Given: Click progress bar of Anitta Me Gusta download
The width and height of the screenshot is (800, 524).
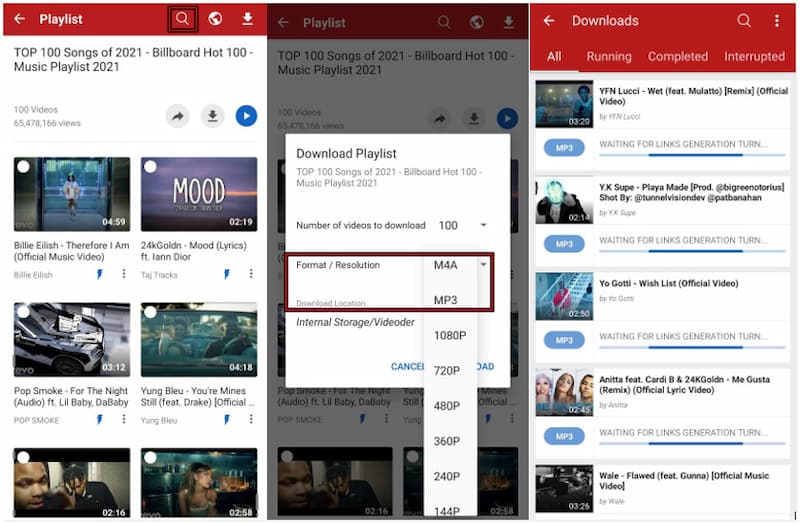Looking at the screenshot, I should [692, 443].
